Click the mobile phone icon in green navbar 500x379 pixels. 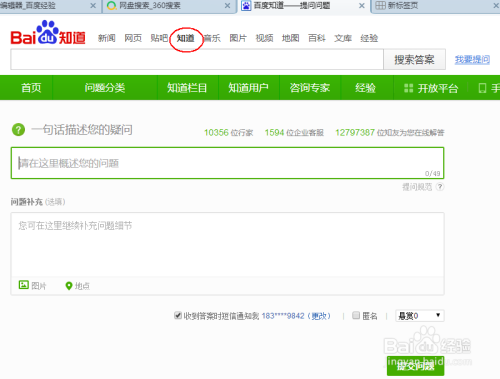(x=482, y=88)
